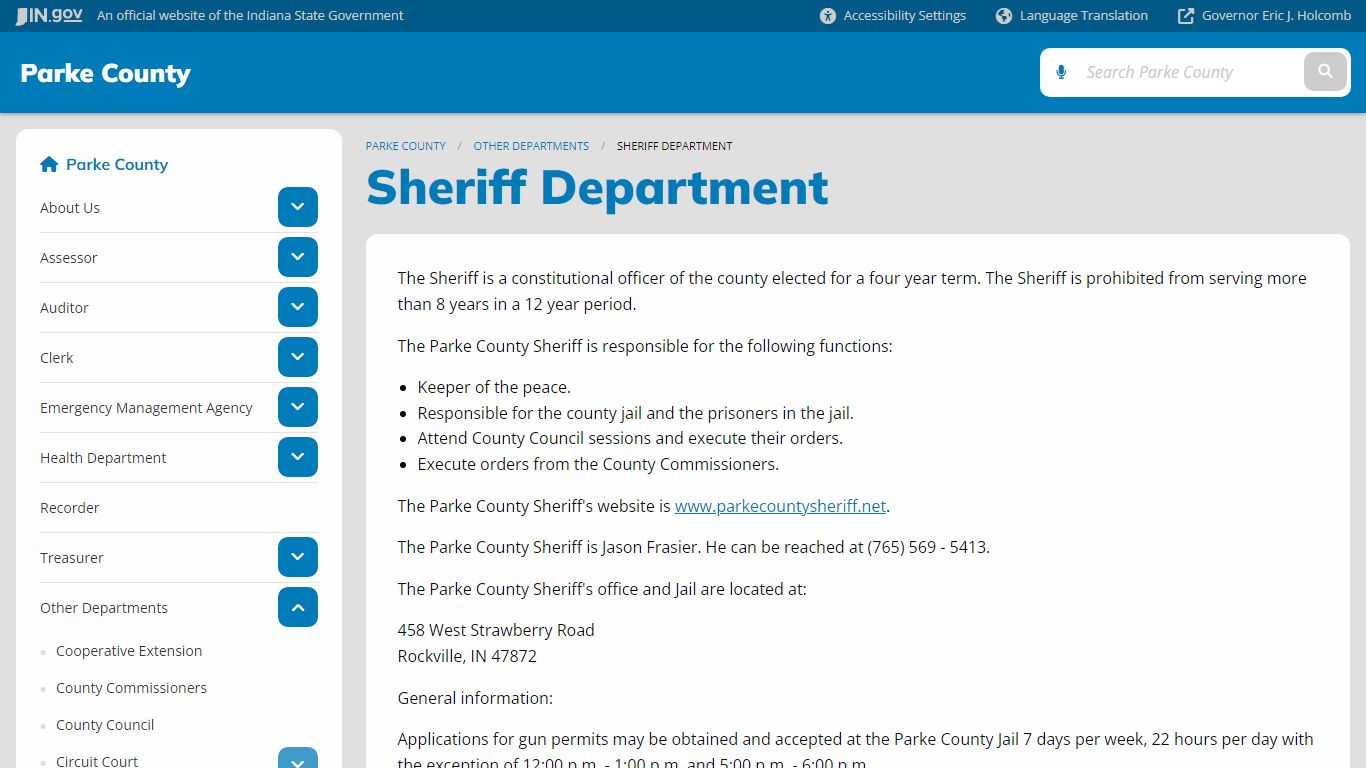This screenshot has height=768, width=1366.
Task: Click the IN.gov logo
Action: pos(49,15)
